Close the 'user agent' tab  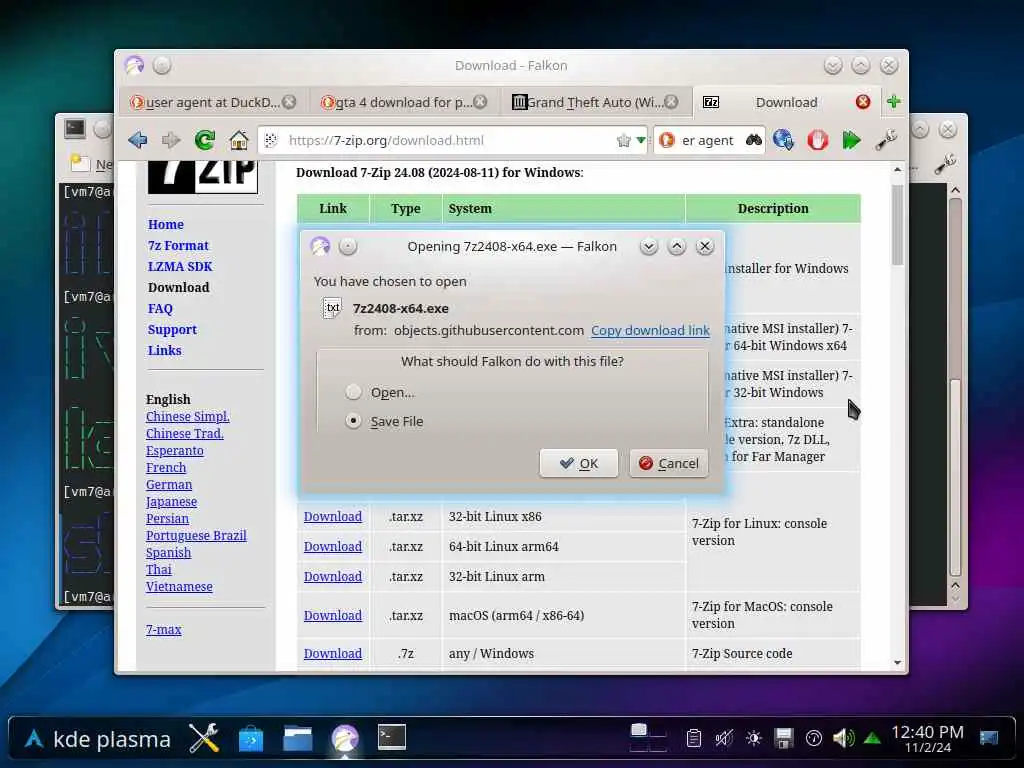[x=289, y=102]
